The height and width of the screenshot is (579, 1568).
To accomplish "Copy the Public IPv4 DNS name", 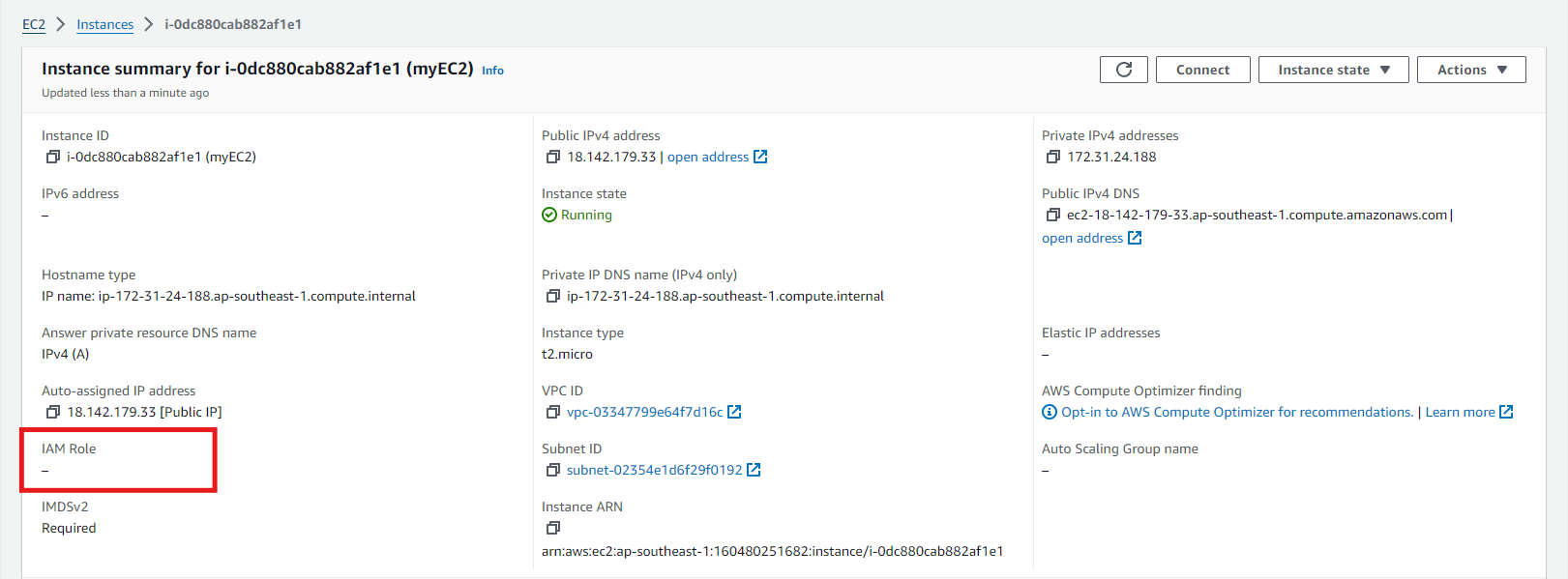I will pyautogui.click(x=1053, y=215).
